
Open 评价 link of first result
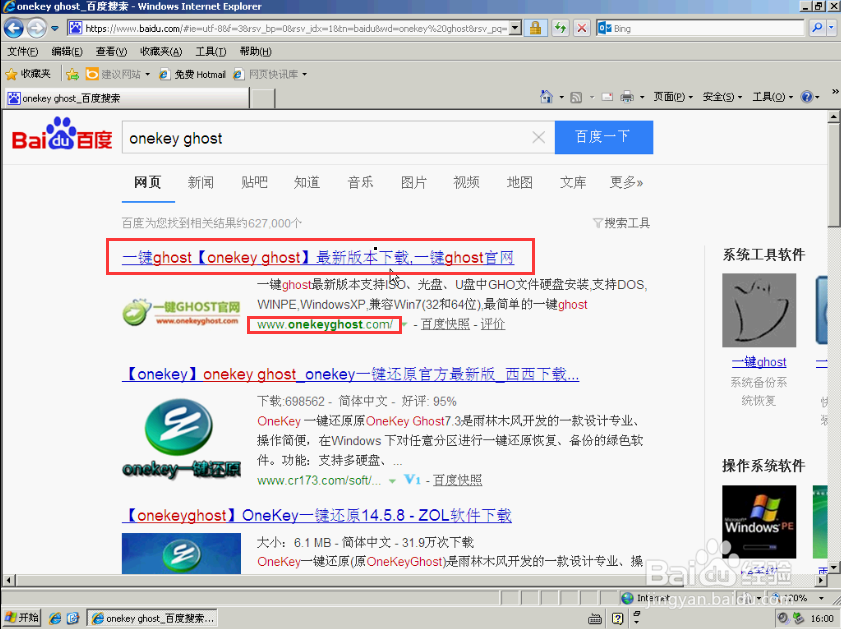coord(493,324)
